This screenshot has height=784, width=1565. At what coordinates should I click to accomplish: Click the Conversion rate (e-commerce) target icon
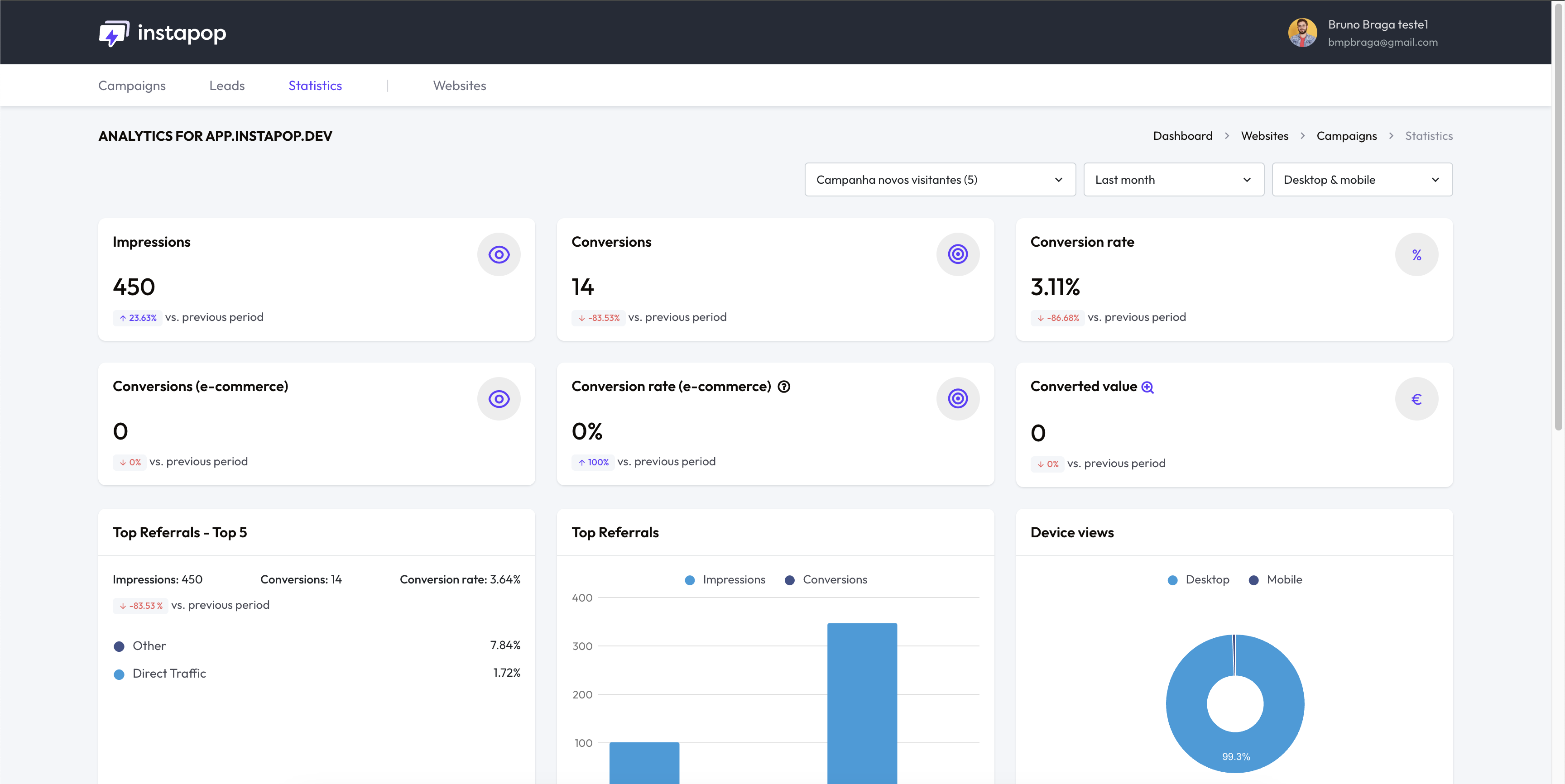pyautogui.click(x=957, y=399)
